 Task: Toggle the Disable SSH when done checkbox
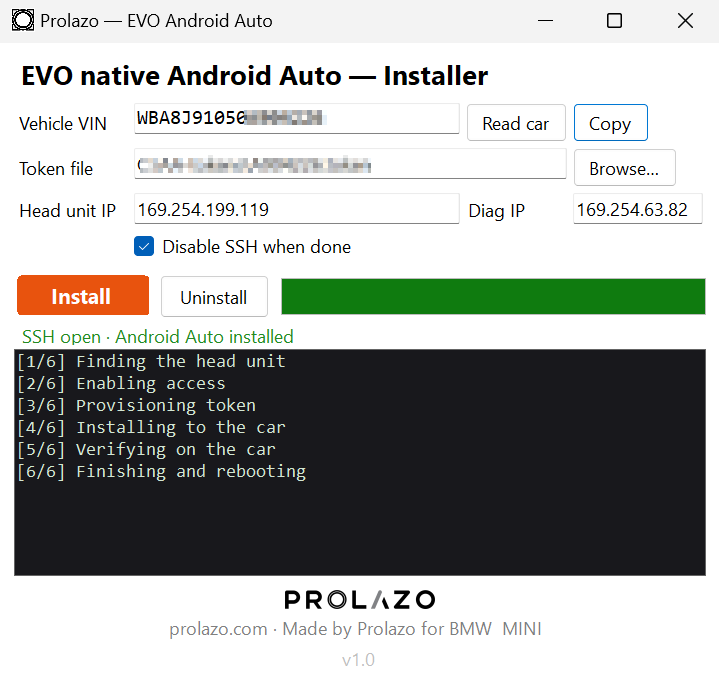click(x=144, y=246)
